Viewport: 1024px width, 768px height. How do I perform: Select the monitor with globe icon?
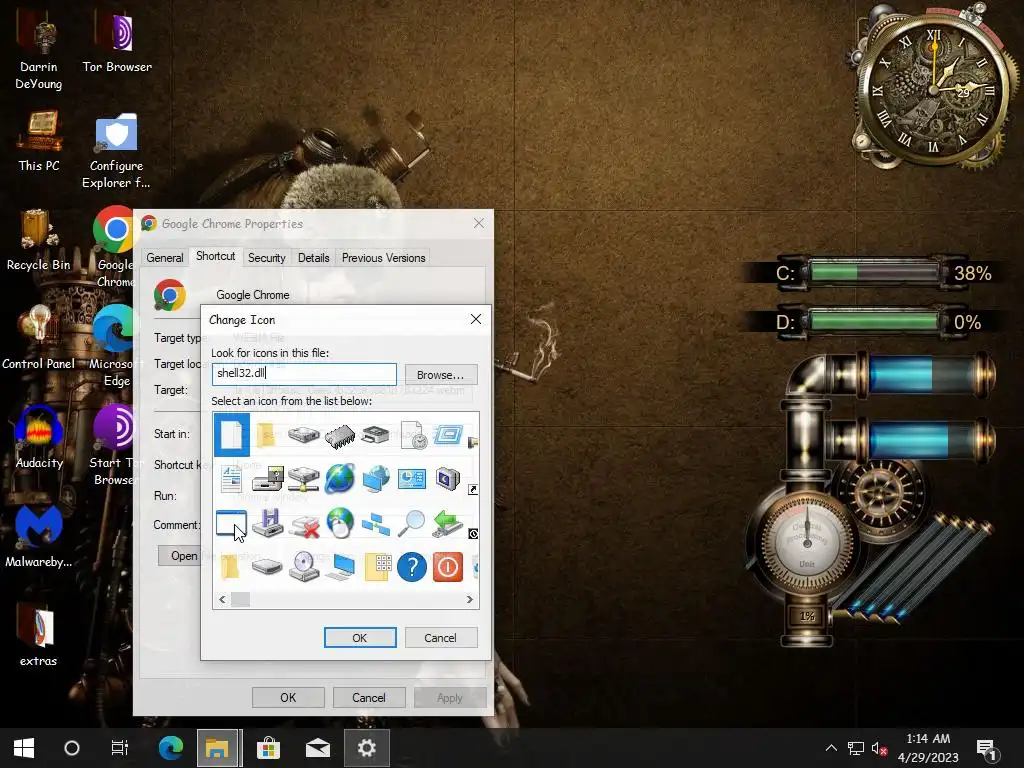click(376, 479)
